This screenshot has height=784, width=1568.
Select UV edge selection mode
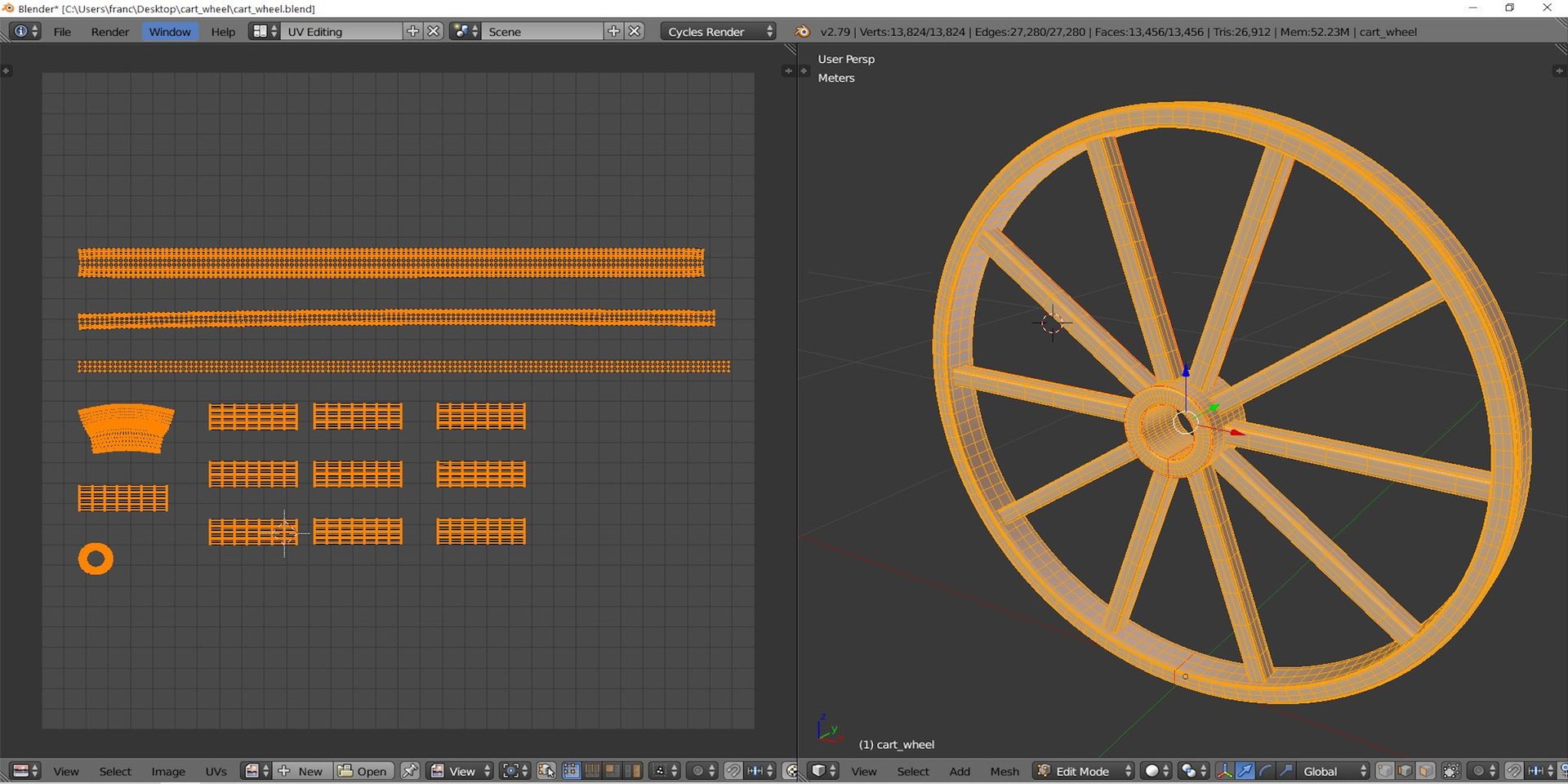coord(592,771)
